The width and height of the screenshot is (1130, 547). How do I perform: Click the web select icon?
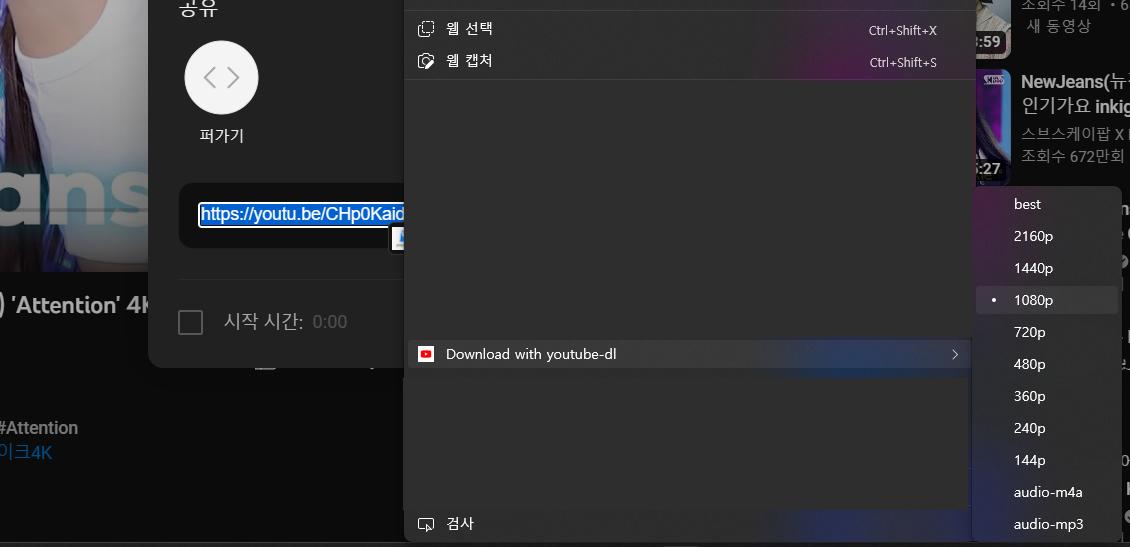pyautogui.click(x=426, y=29)
